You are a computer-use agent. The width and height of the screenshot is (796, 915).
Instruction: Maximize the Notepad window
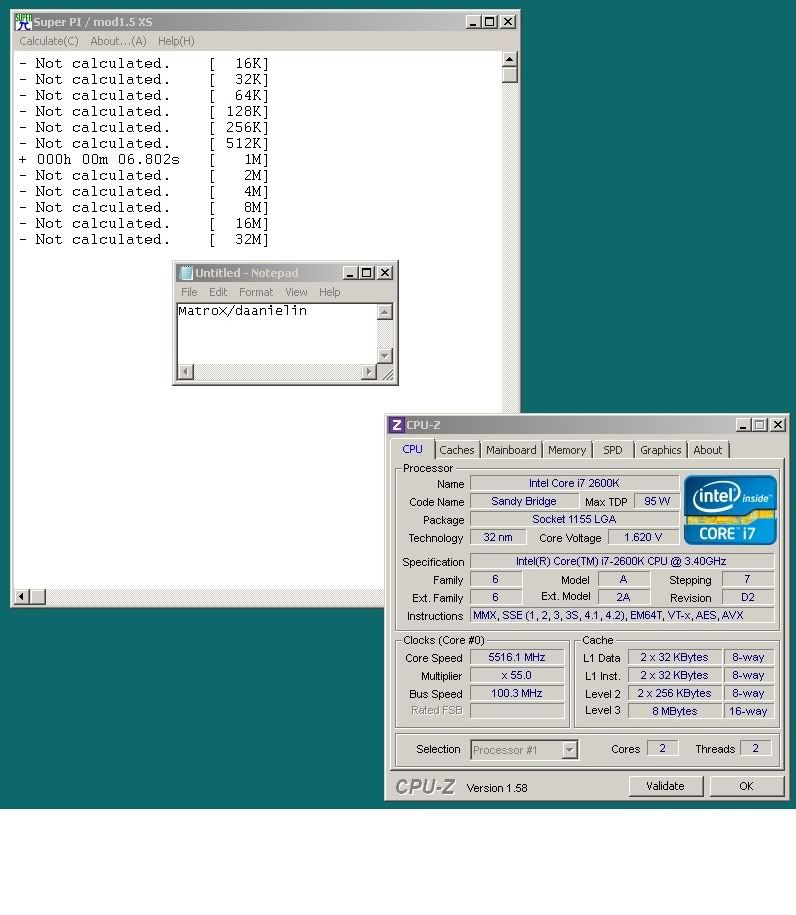[x=367, y=273]
